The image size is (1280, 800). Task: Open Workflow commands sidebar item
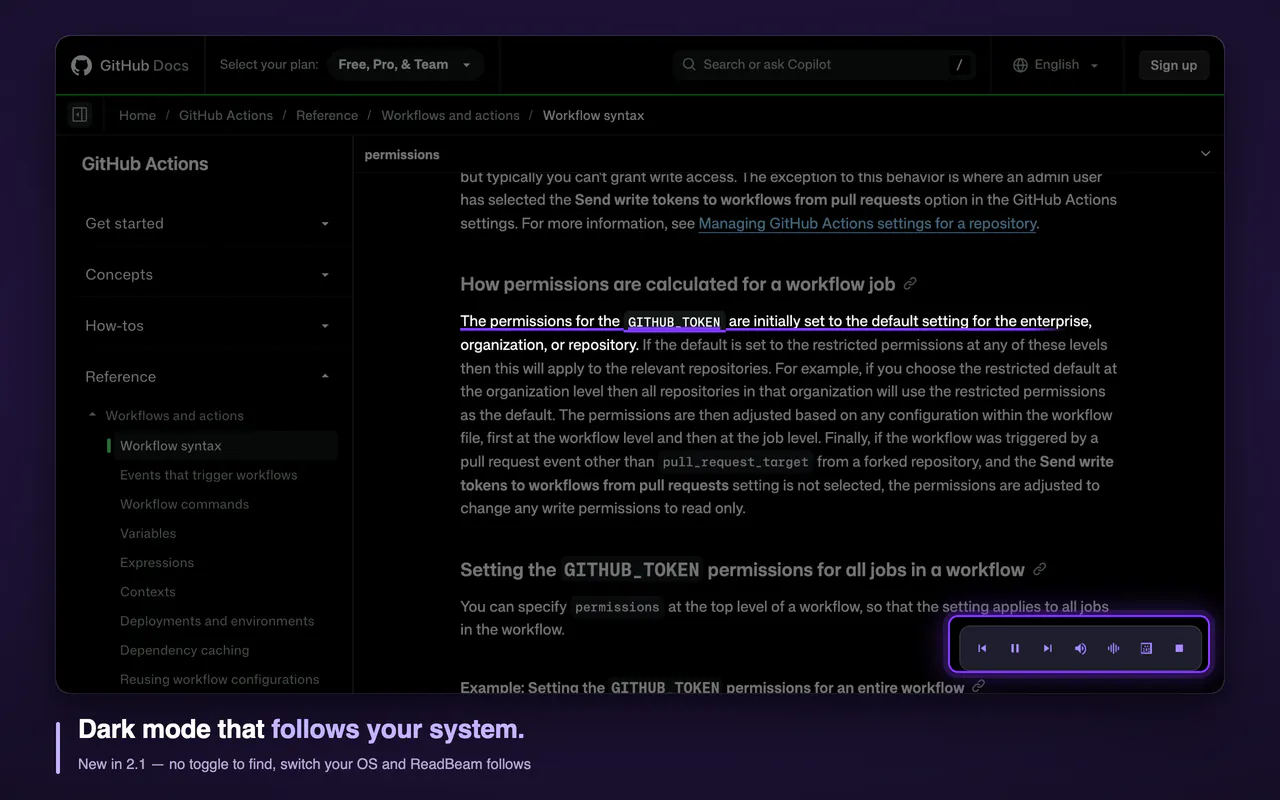click(185, 504)
